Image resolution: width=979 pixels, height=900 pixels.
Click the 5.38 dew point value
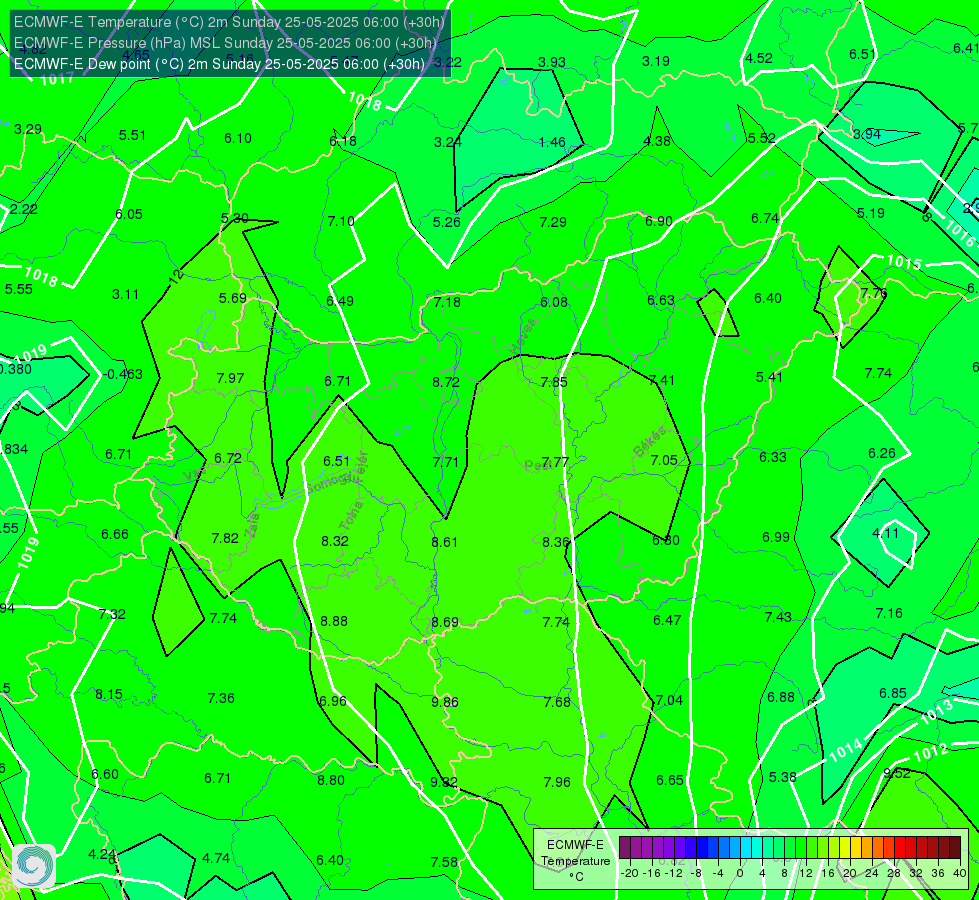click(782, 777)
